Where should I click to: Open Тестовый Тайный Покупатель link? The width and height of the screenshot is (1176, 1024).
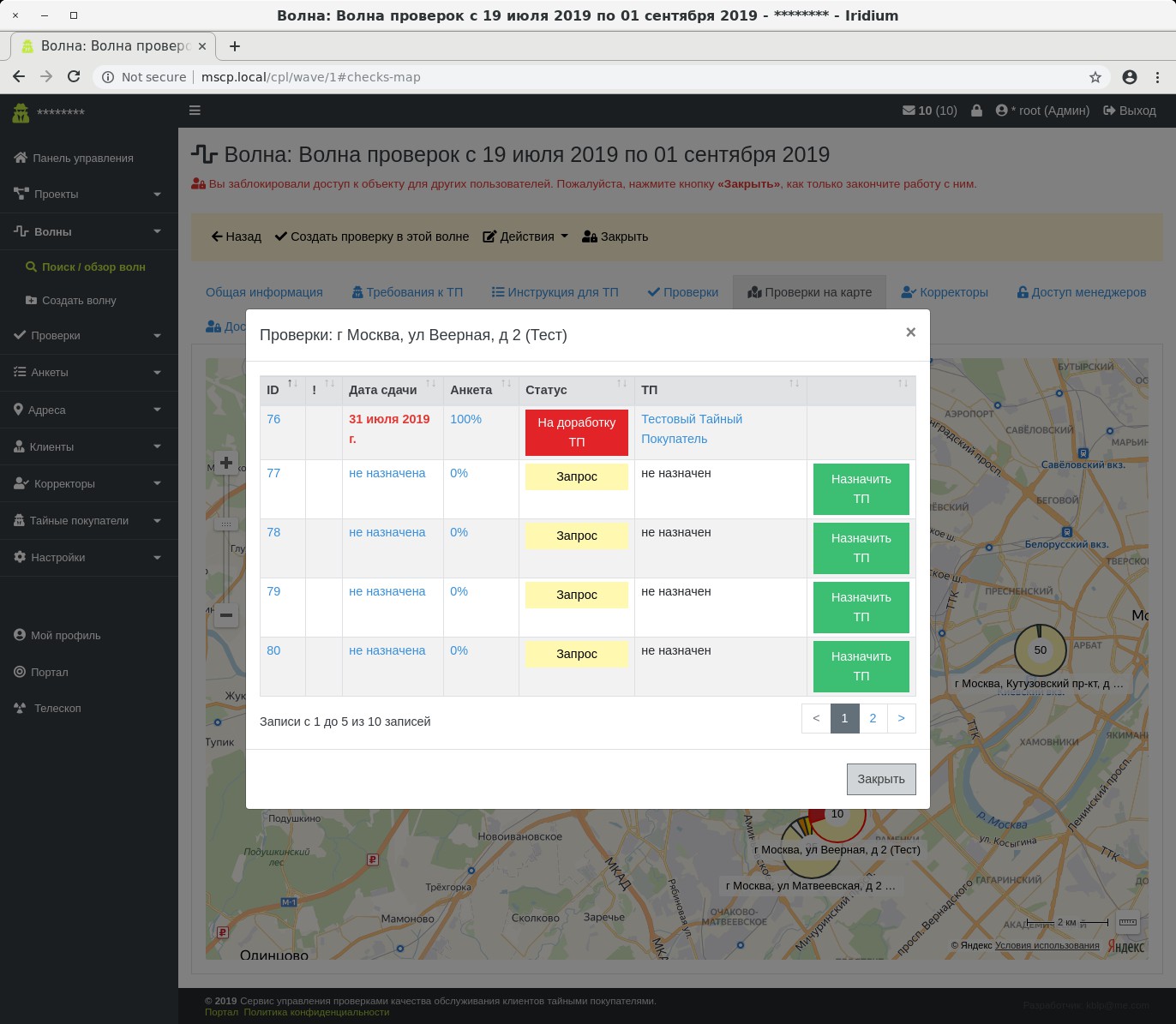pos(692,428)
